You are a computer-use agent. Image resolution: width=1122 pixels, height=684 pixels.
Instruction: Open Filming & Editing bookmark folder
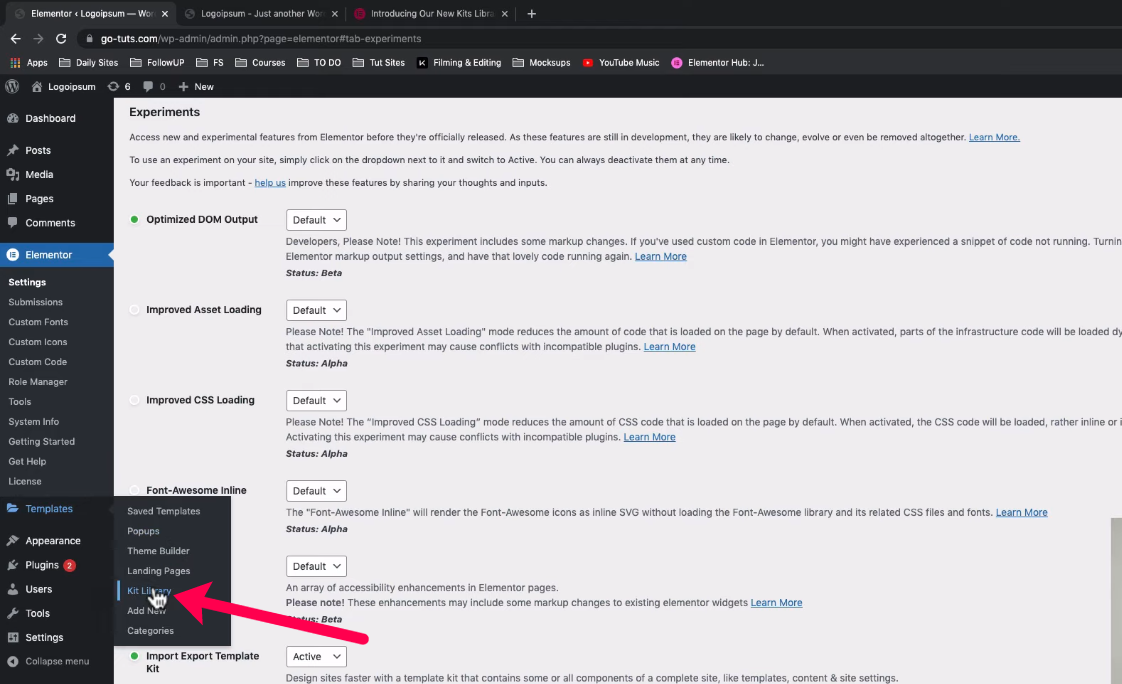click(459, 63)
